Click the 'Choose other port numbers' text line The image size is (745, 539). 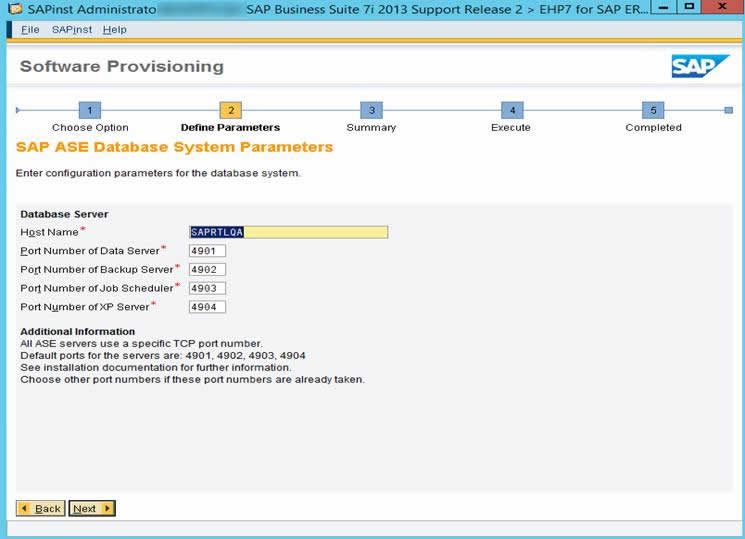pos(192,379)
